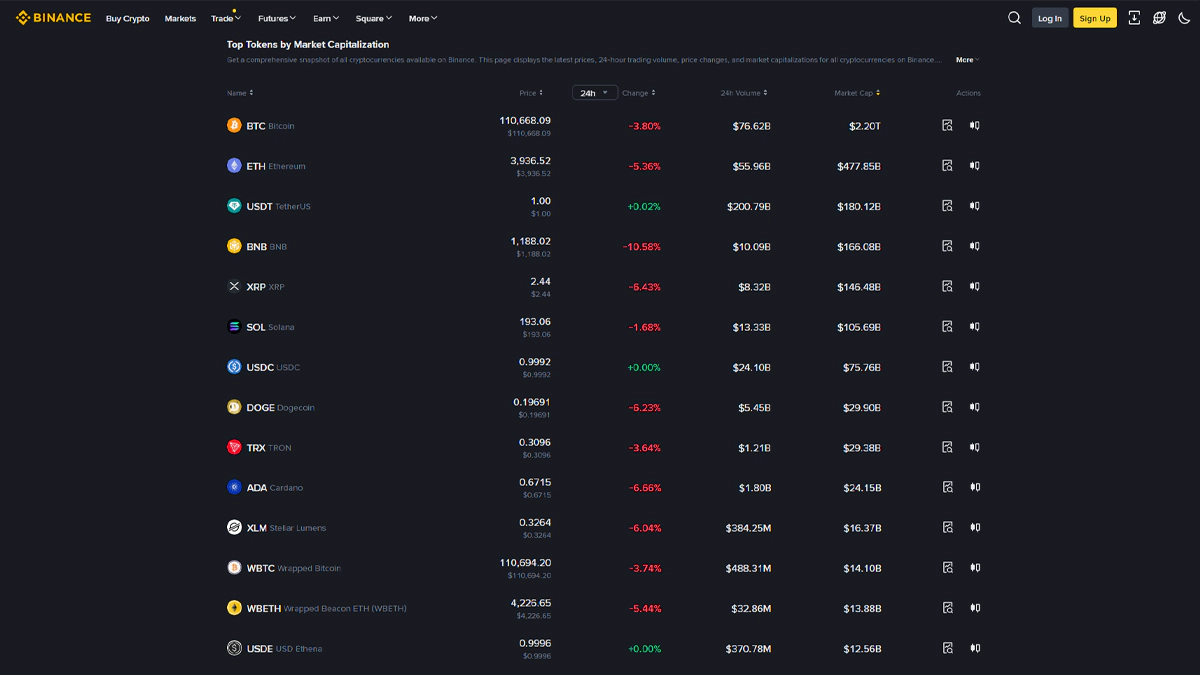
Task: Expand the More description link
Action: [x=966, y=60]
